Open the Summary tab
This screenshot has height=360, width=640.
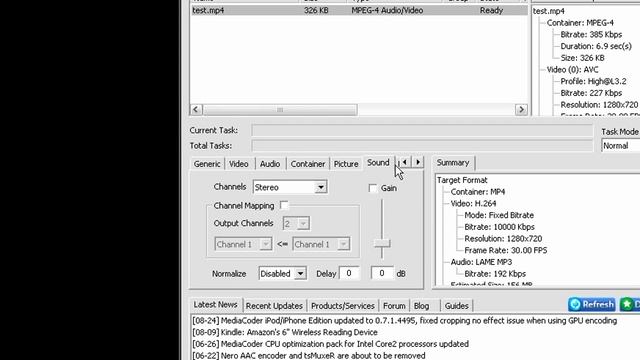click(453, 162)
